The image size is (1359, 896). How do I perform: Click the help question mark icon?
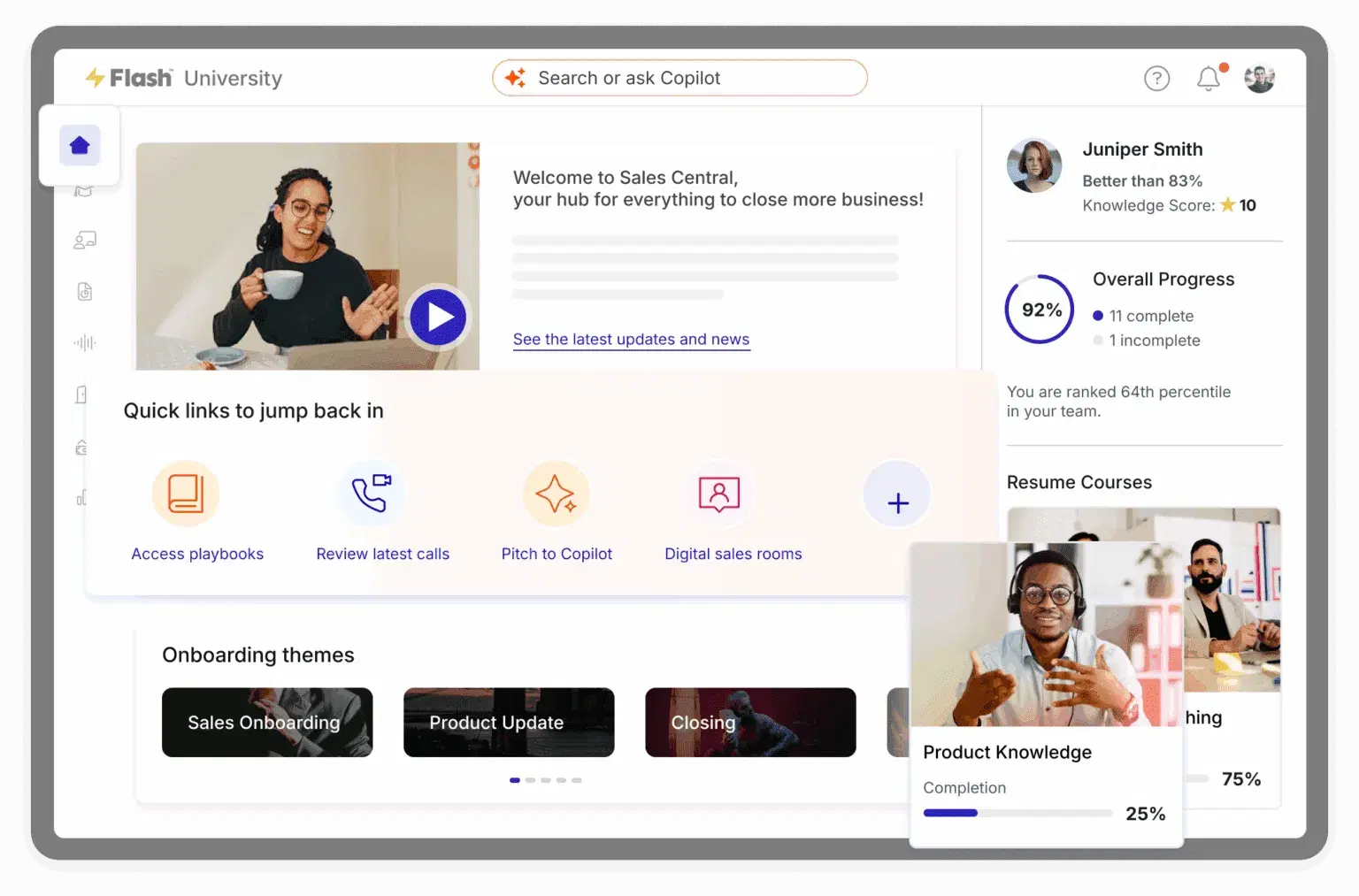[1156, 79]
